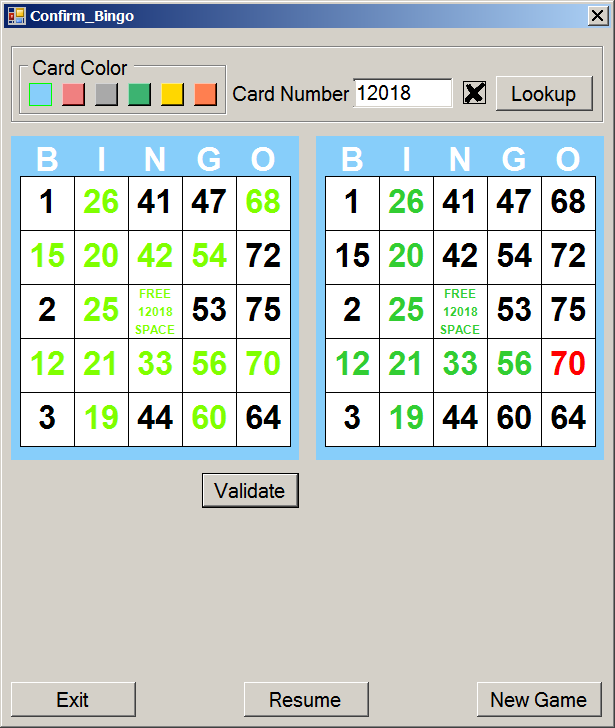Select the green card color swatch
615x728 pixels.
point(139,95)
